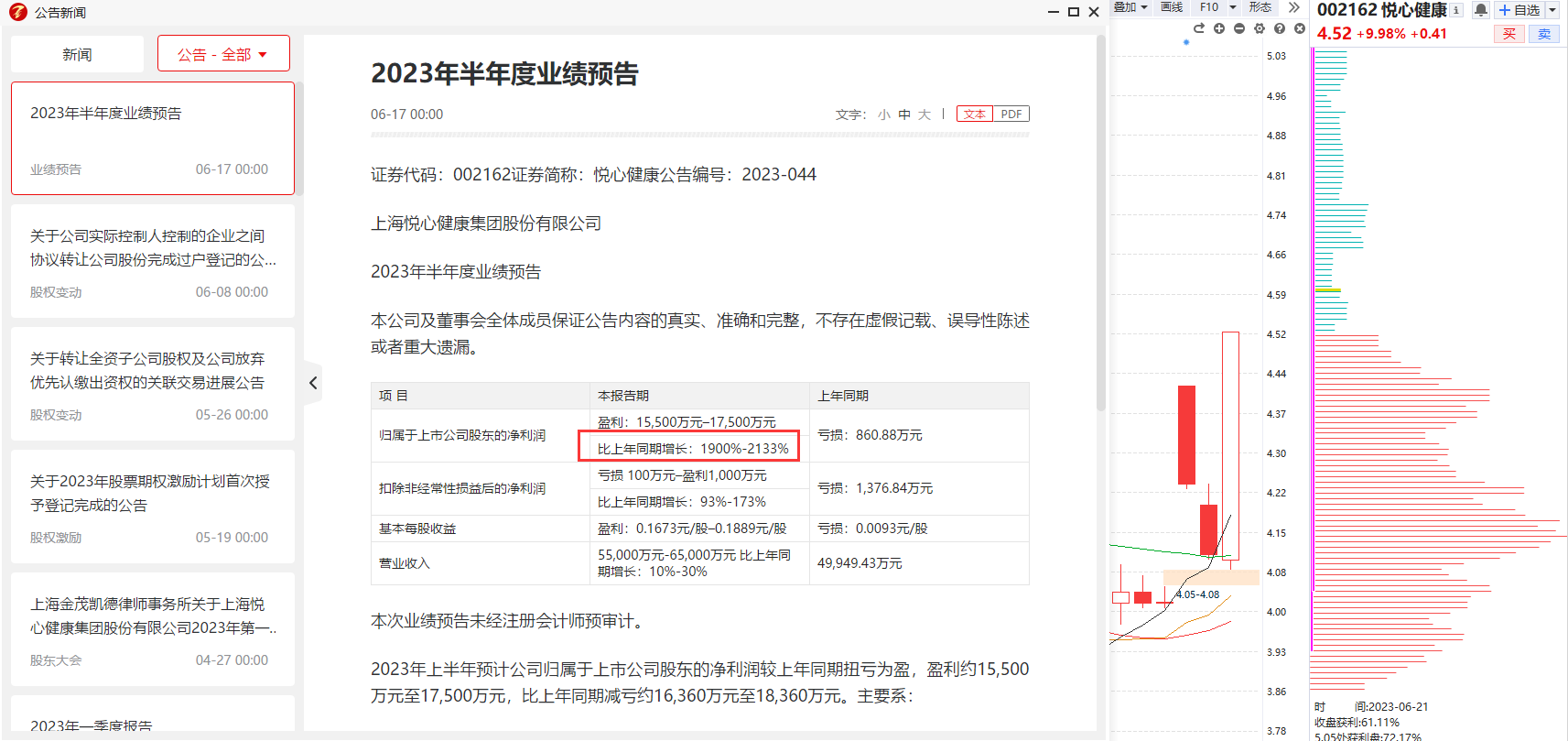Screen dimensions: 1568x741
Task: Click the stock info i icon
Action: [1456, 10]
